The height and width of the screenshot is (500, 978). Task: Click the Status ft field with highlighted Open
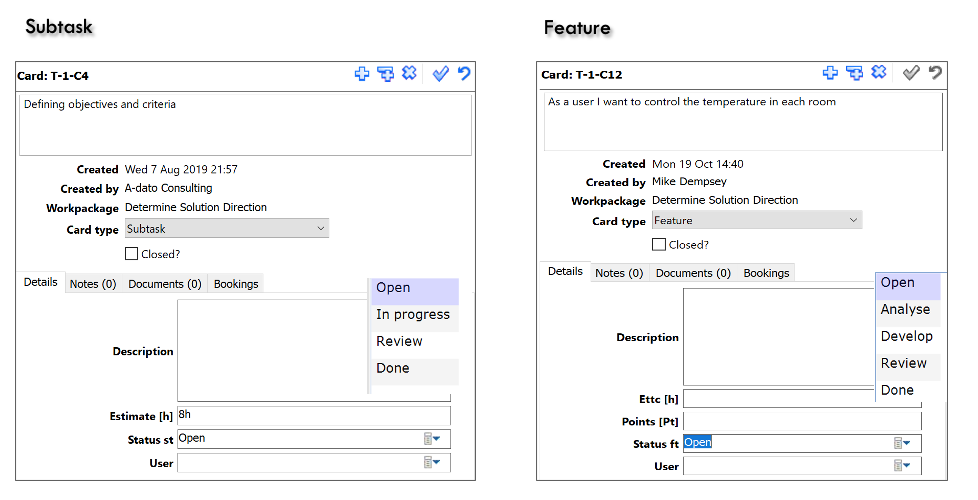pyautogui.click(x=802, y=443)
